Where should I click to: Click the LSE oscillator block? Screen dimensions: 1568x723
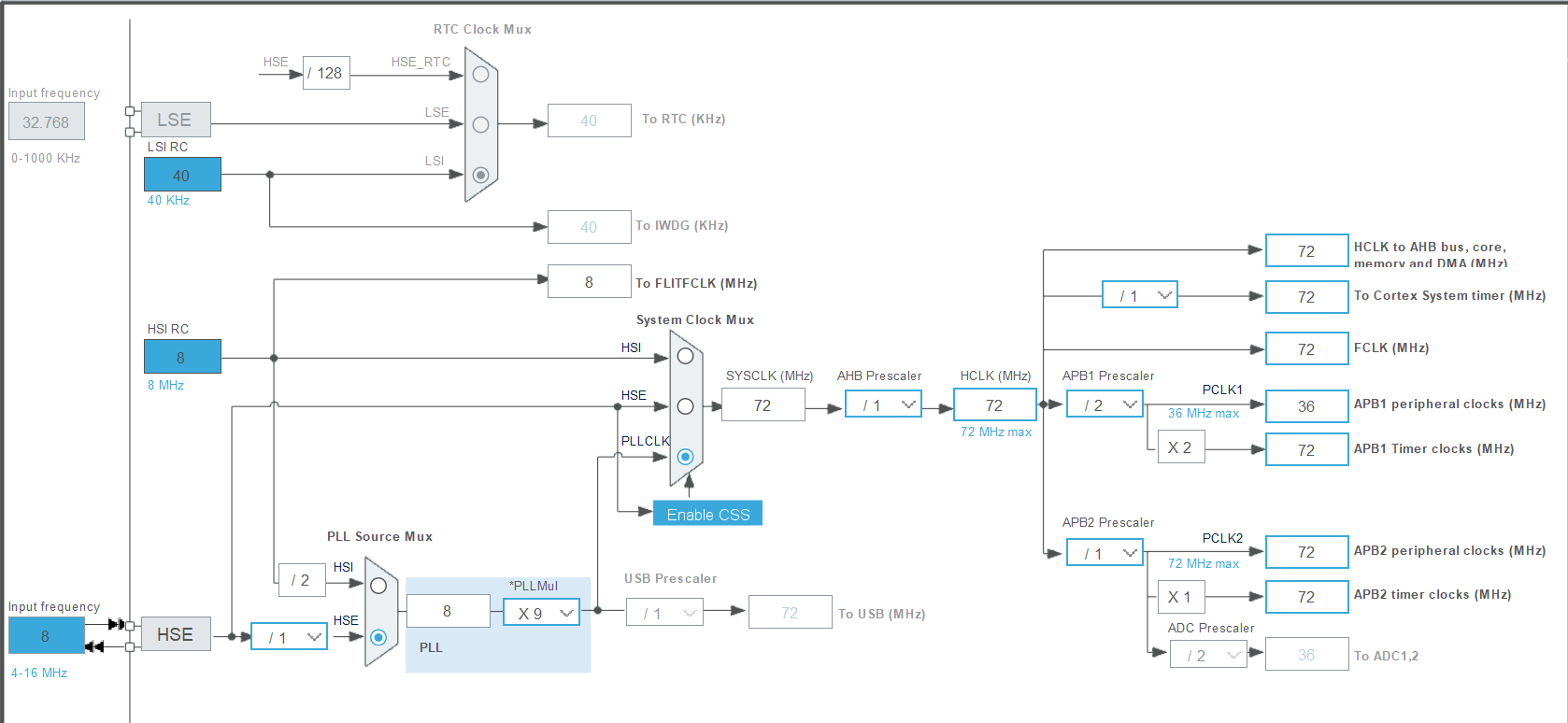[176, 120]
